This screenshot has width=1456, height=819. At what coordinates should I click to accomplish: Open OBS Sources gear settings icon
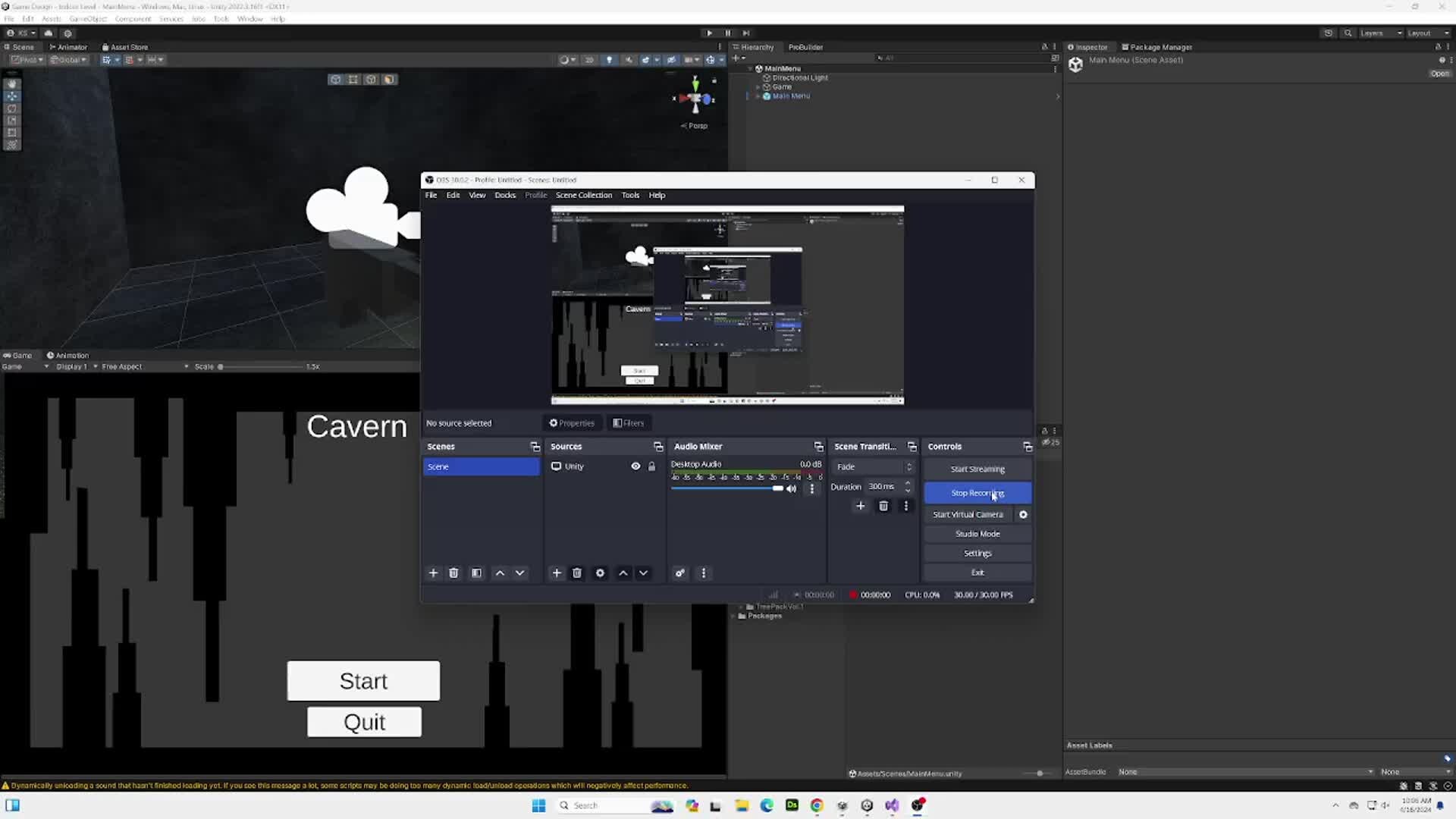coord(600,573)
